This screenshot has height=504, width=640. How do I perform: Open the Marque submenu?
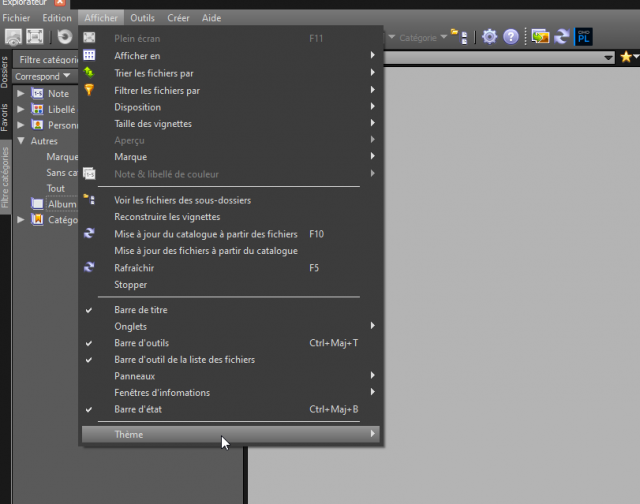pos(231,157)
